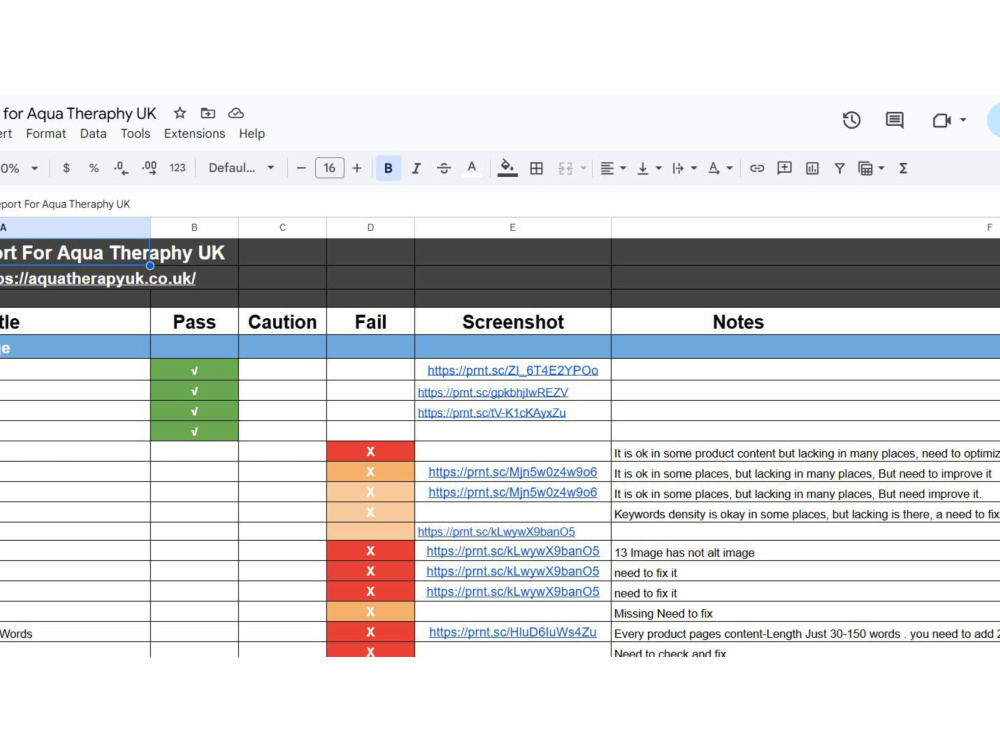Screen dimensions: 1000x750
Task: Open the Format menu
Action: 46,134
